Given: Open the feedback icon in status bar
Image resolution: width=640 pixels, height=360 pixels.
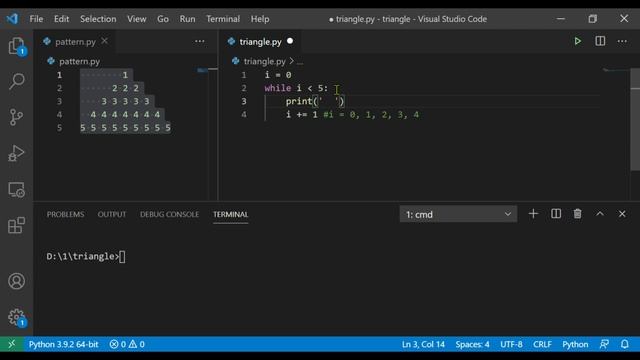Looking at the screenshot, I should coord(604,344).
